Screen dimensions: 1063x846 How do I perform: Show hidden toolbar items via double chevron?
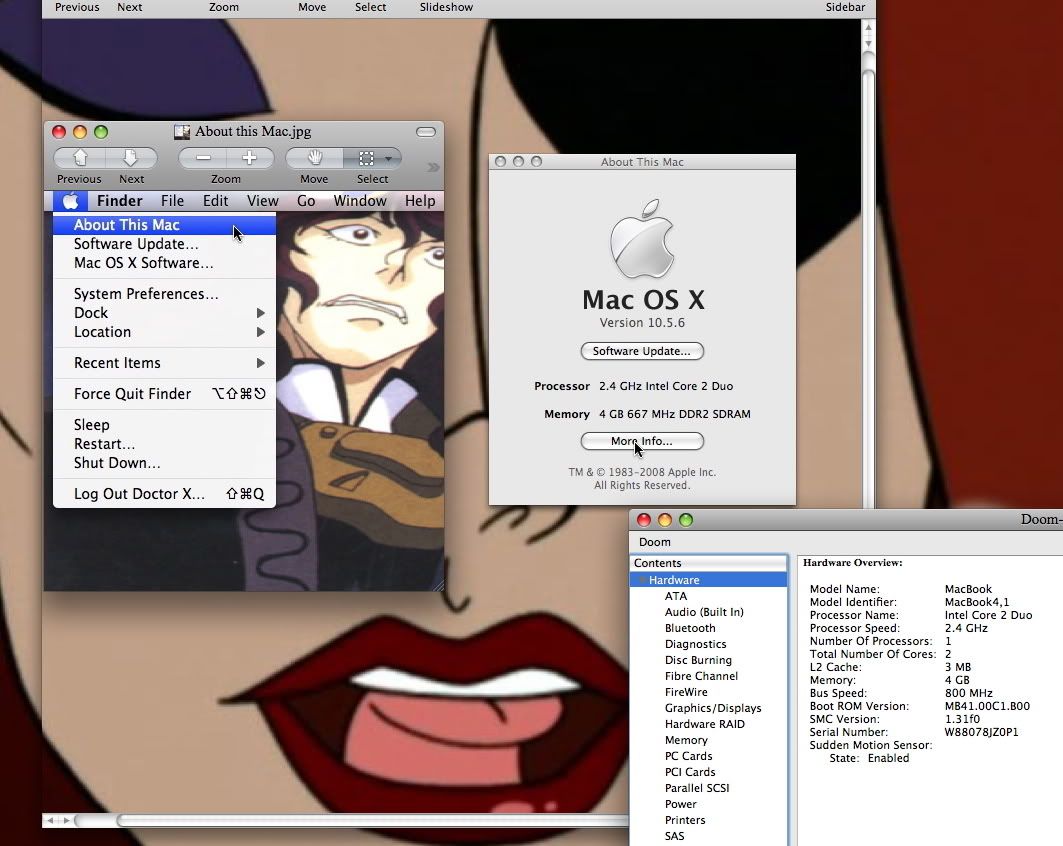pyautogui.click(x=433, y=167)
